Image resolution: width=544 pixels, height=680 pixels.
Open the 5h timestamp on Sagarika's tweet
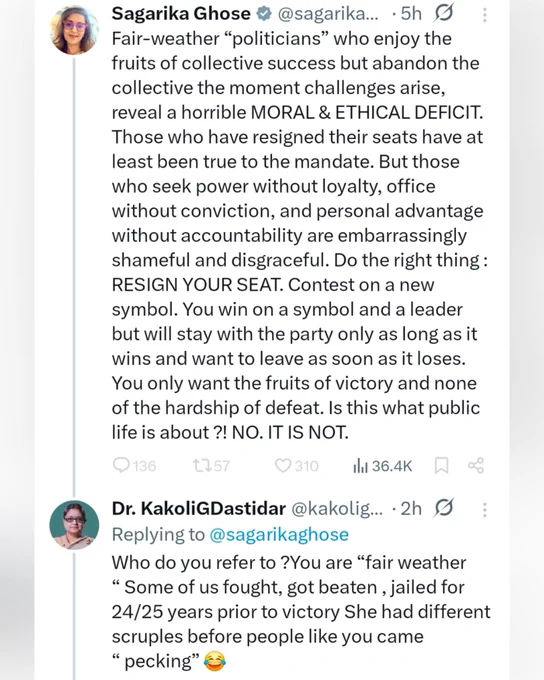411,13
